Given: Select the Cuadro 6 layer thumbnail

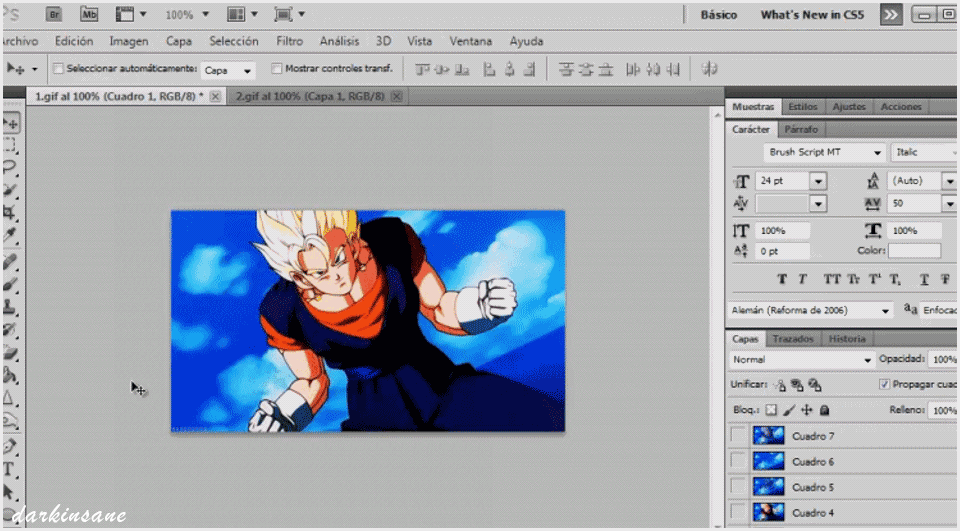Looking at the screenshot, I should (768, 461).
